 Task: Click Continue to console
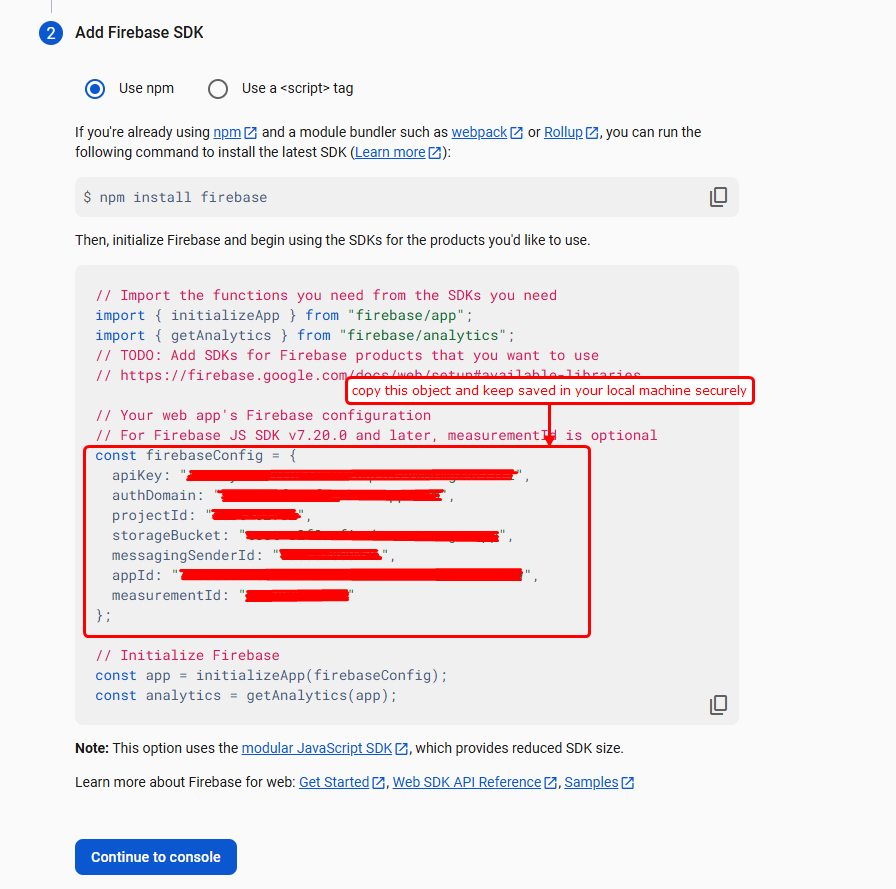pyautogui.click(x=155, y=857)
